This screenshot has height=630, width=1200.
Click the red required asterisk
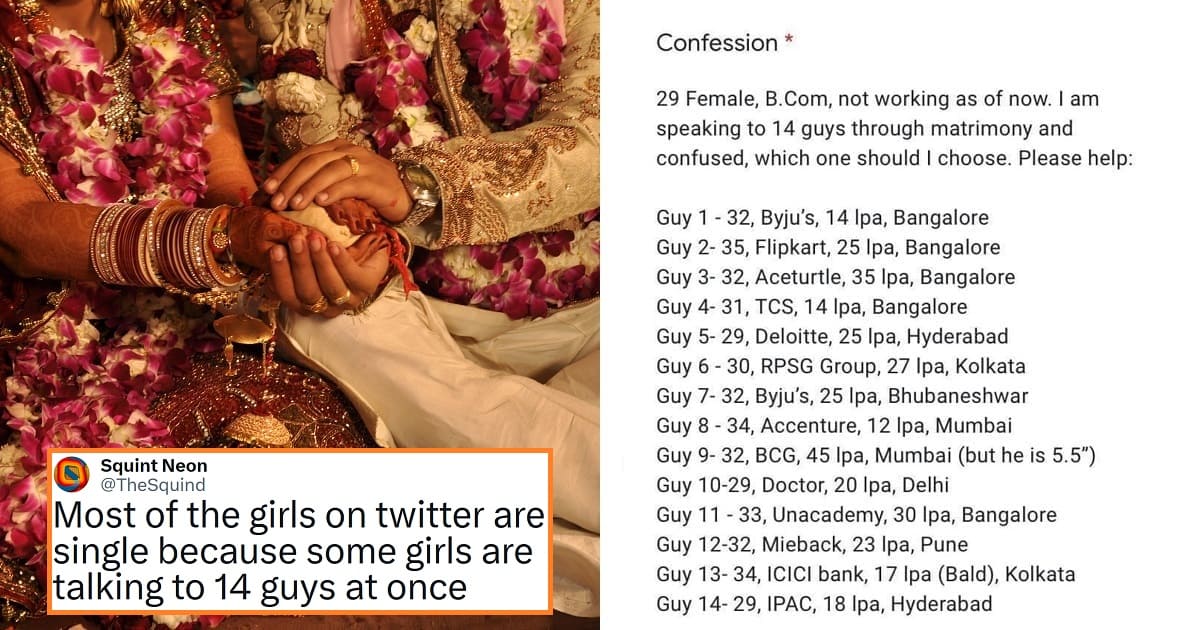coord(789,41)
